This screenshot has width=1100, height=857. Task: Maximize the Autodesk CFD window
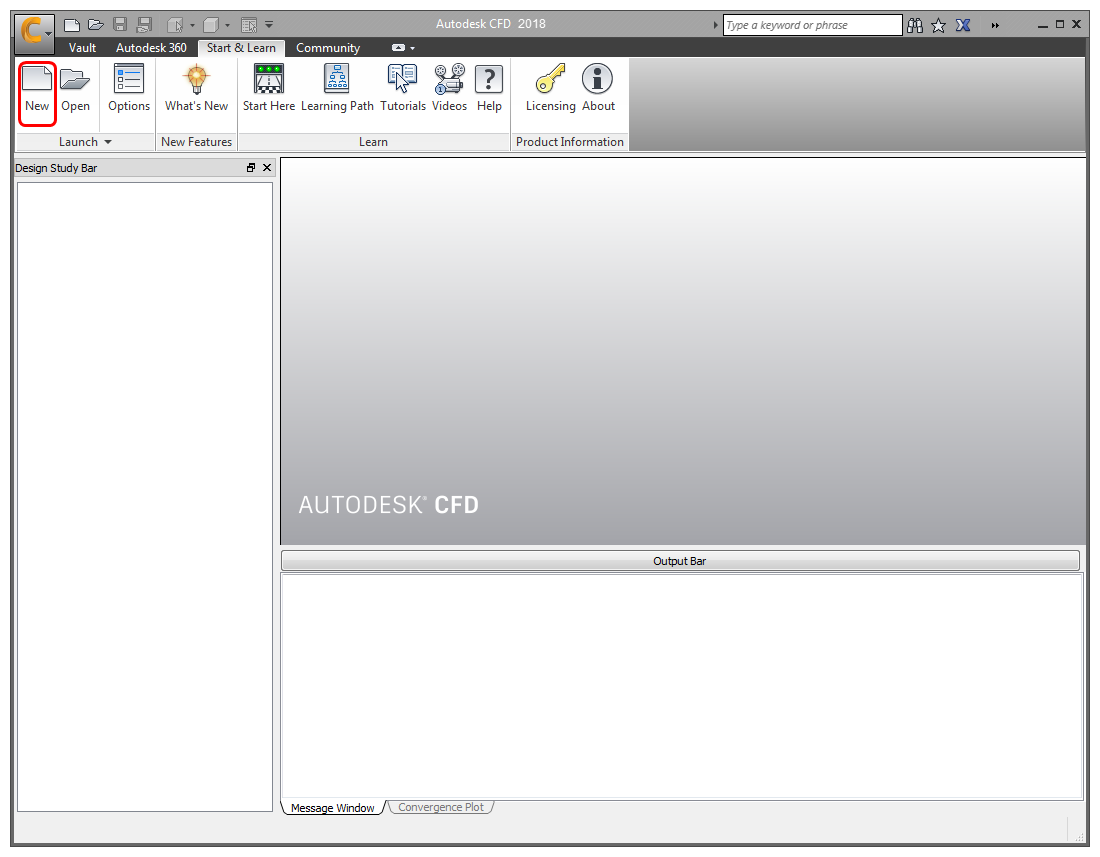pos(1060,25)
